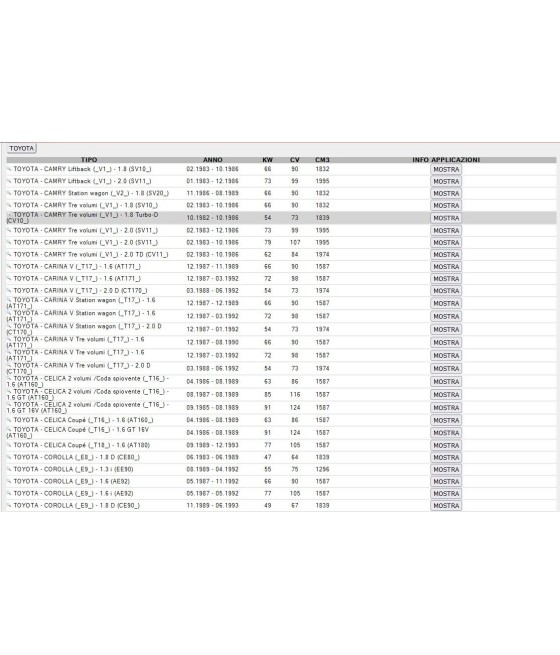This screenshot has height=655, width=560.
Task: Click the INFO APPLICAZIONI column header
Action: (x=446, y=160)
